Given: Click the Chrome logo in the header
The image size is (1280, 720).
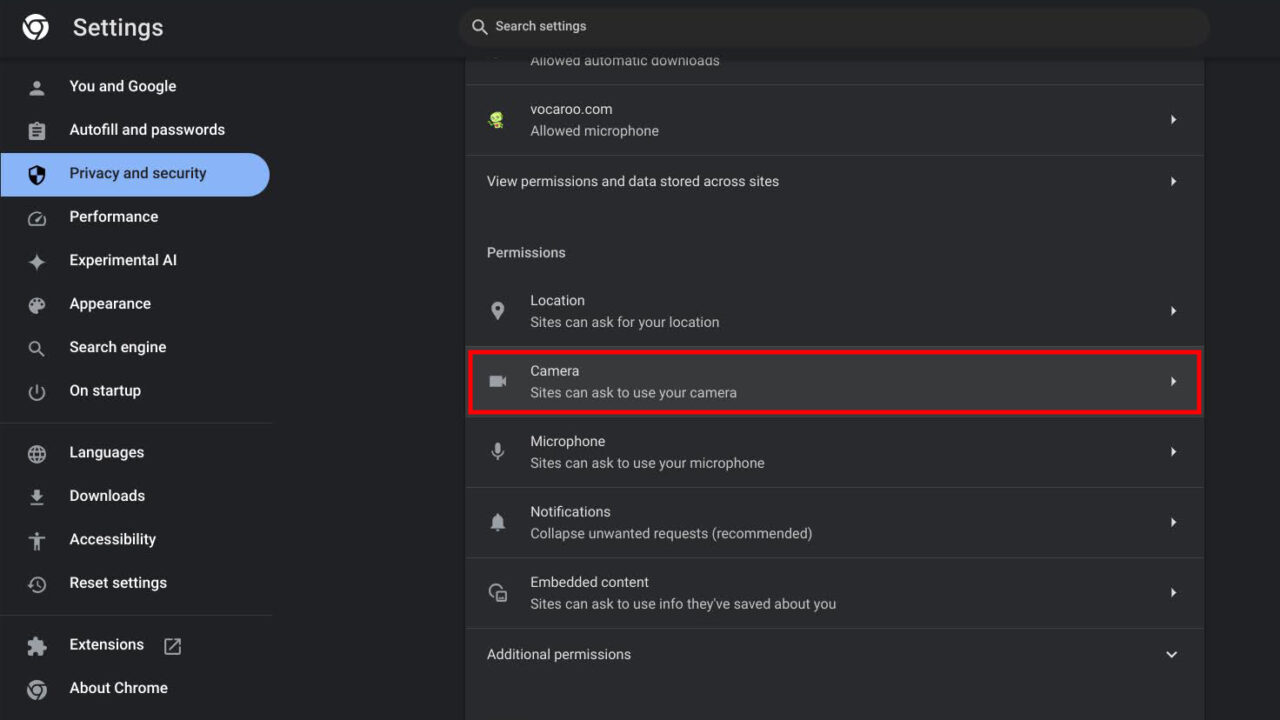Looking at the screenshot, I should pyautogui.click(x=35, y=27).
